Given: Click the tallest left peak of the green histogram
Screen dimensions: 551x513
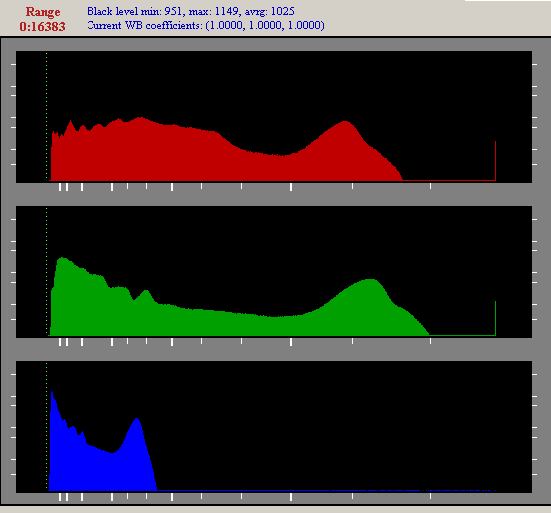Looking at the screenshot, I should (63, 259).
